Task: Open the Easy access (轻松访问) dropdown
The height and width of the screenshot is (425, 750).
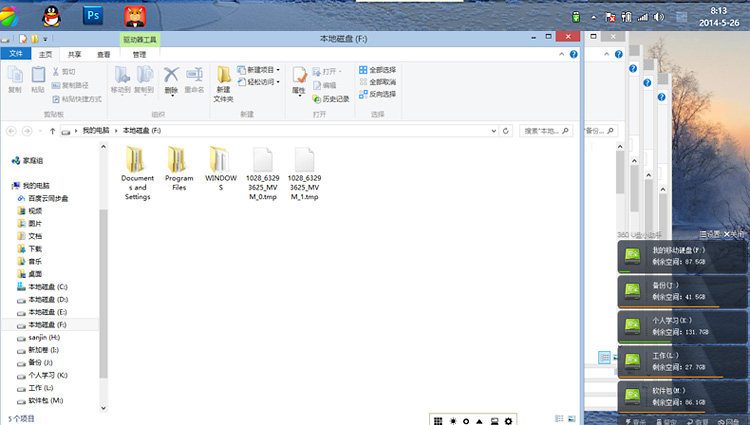Action: click(x=259, y=82)
